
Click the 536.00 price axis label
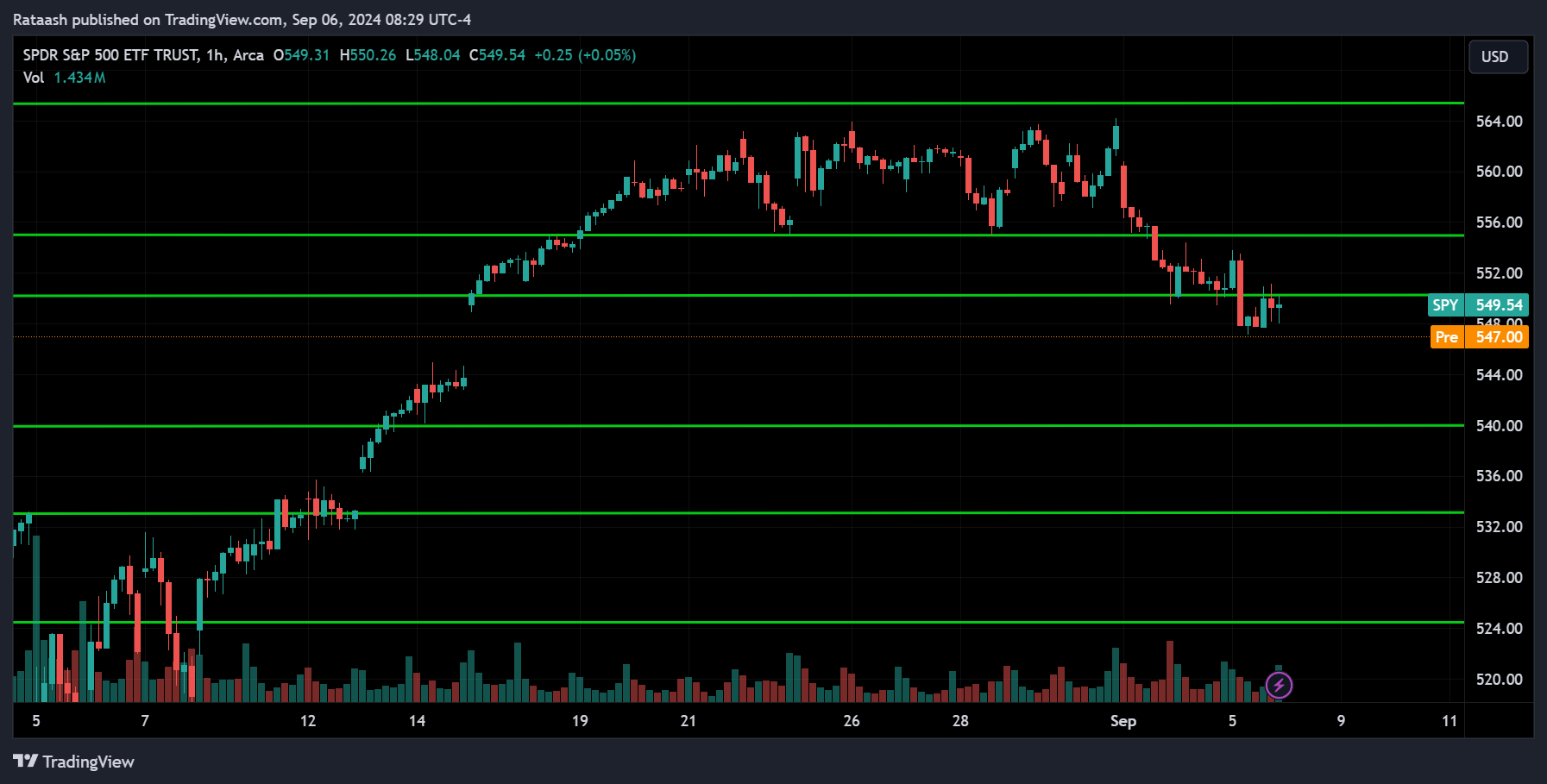1499,476
